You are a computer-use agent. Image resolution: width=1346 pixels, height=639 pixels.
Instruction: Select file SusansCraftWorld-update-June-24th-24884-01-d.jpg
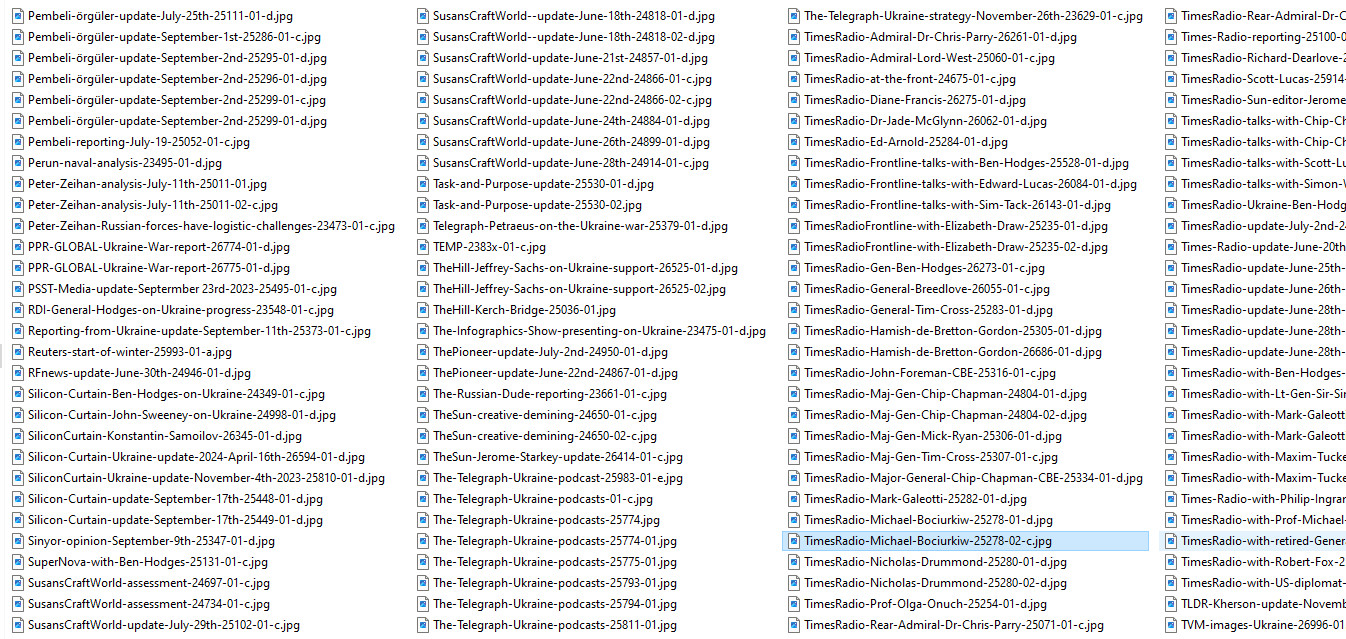[572, 121]
